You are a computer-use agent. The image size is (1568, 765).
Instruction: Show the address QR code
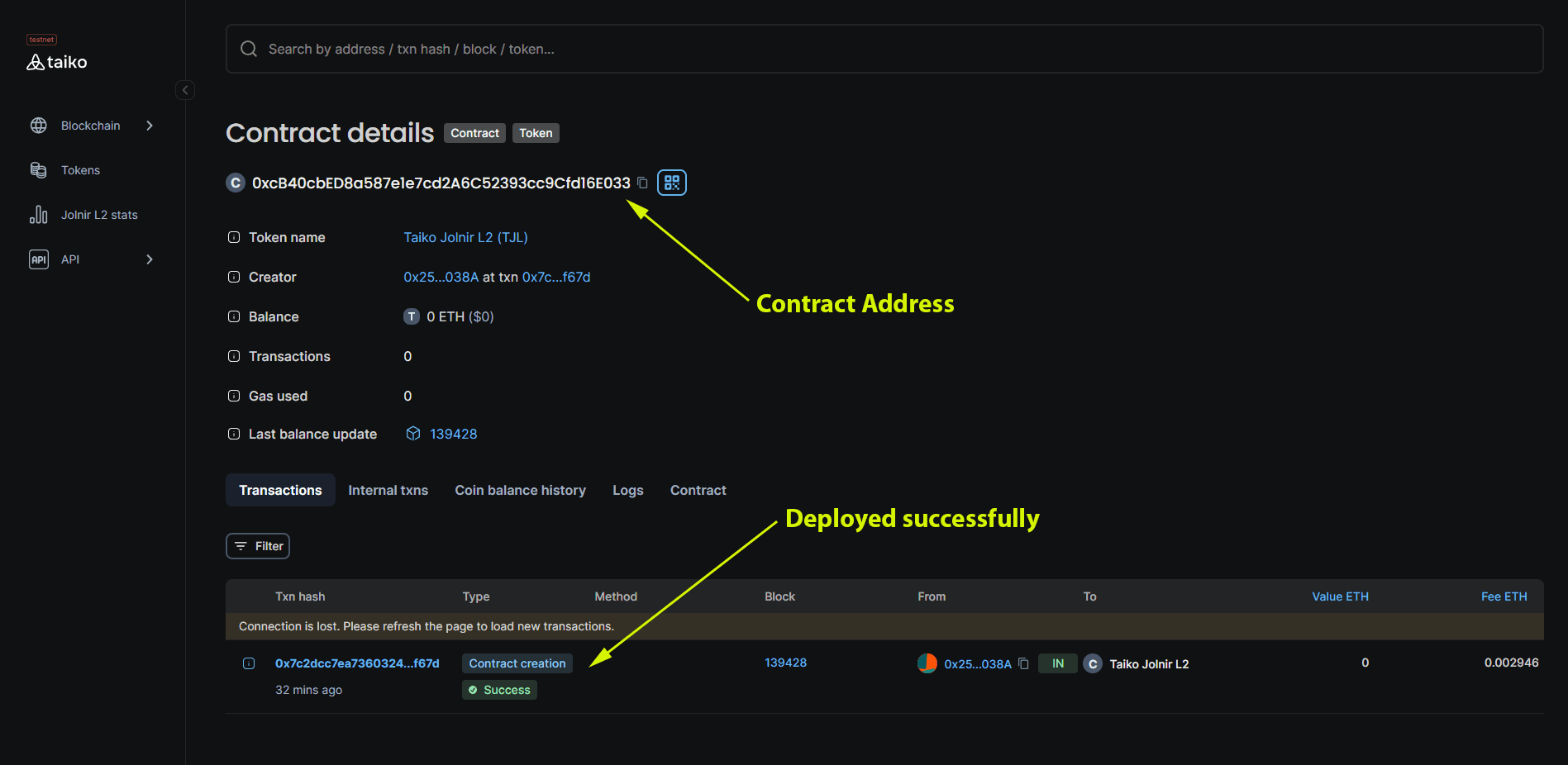tap(672, 183)
